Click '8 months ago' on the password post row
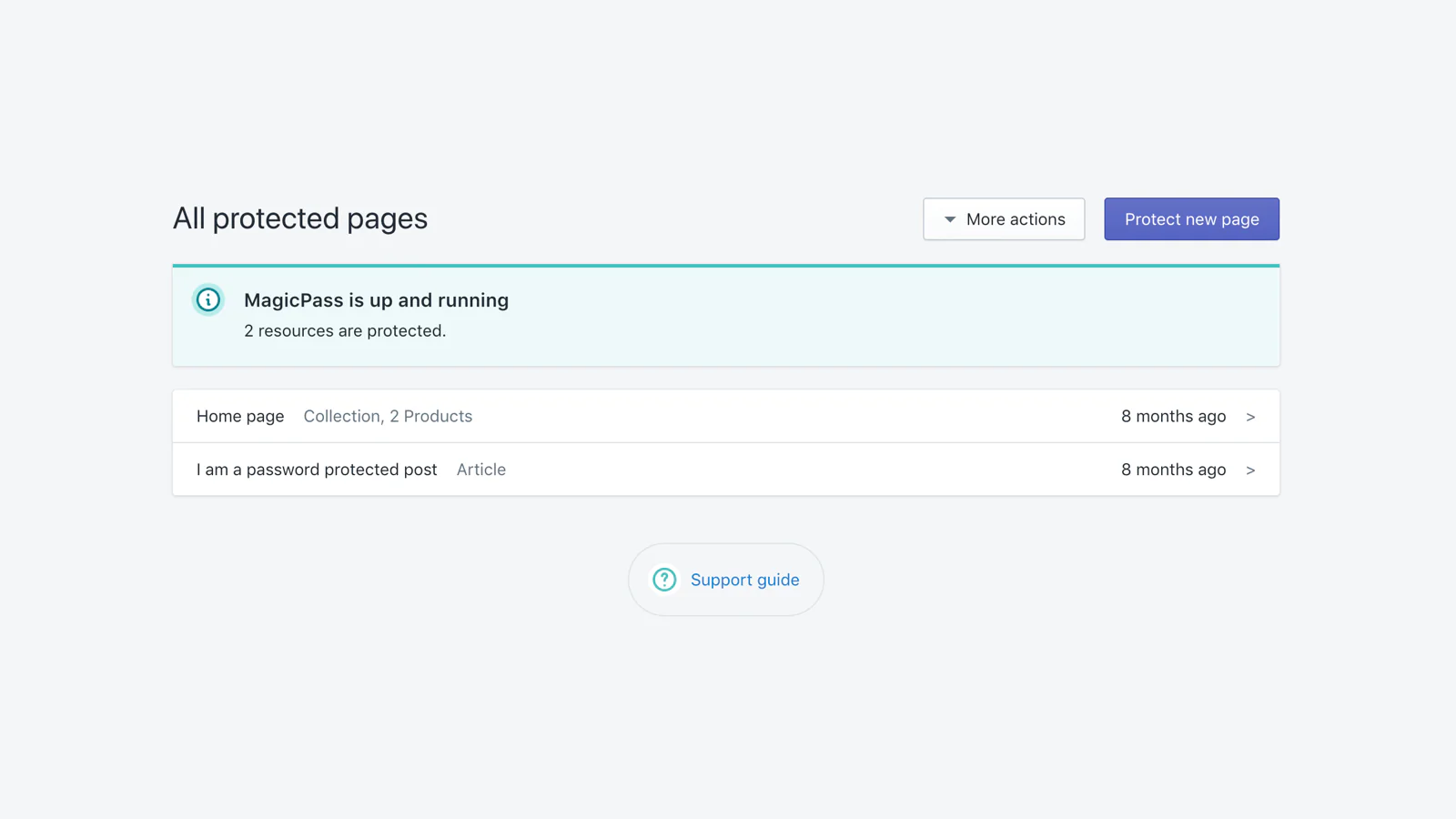Screen dimensions: 1456x819 (x=1173, y=470)
